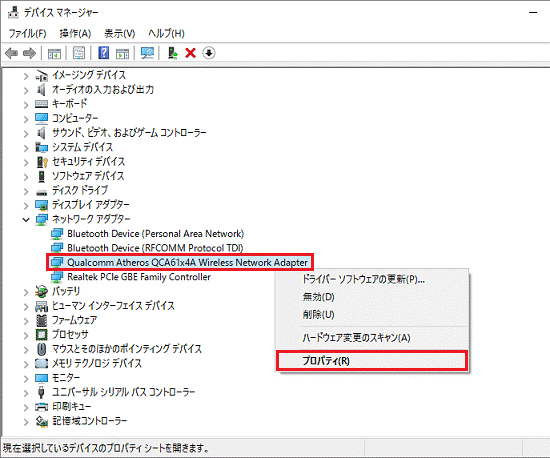Collapse the ネットワーク アダプター node
This screenshot has width=550, height=458.
26,220
